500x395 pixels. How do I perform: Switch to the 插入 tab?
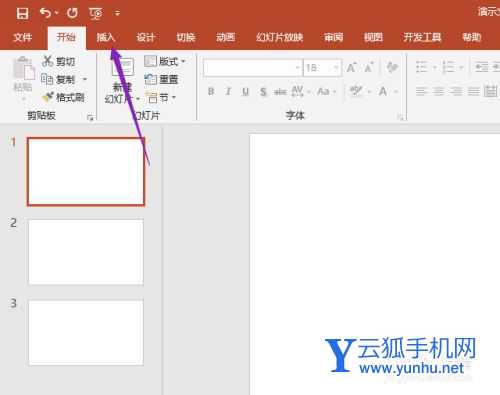[x=106, y=37]
